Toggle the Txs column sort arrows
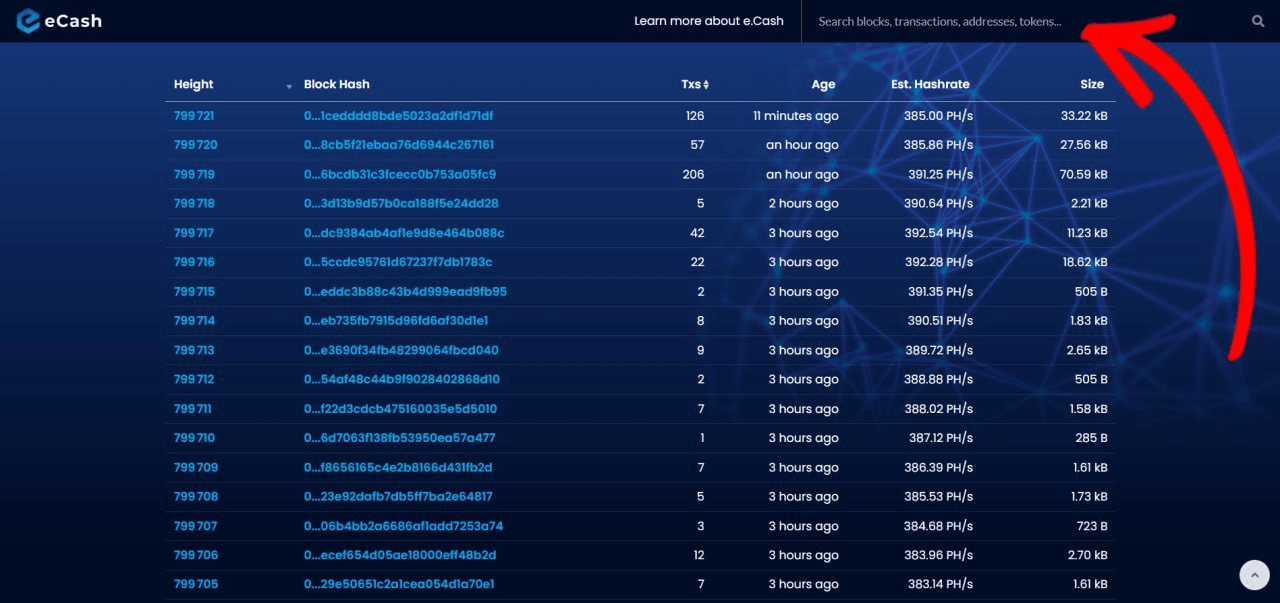 pyautogui.click(x=706, y=85)
